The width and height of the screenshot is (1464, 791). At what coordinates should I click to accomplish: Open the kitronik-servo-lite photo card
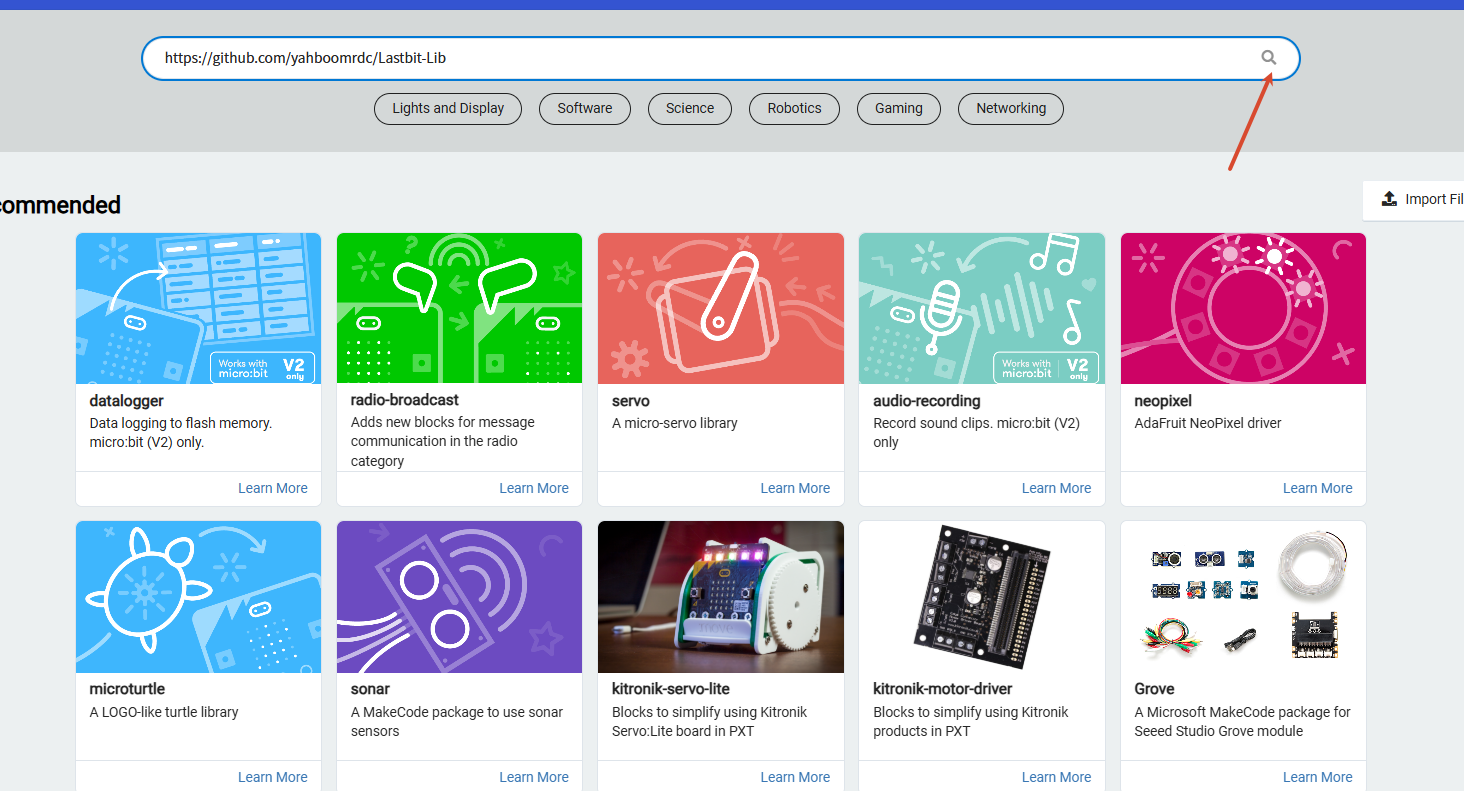click(721, 597)
